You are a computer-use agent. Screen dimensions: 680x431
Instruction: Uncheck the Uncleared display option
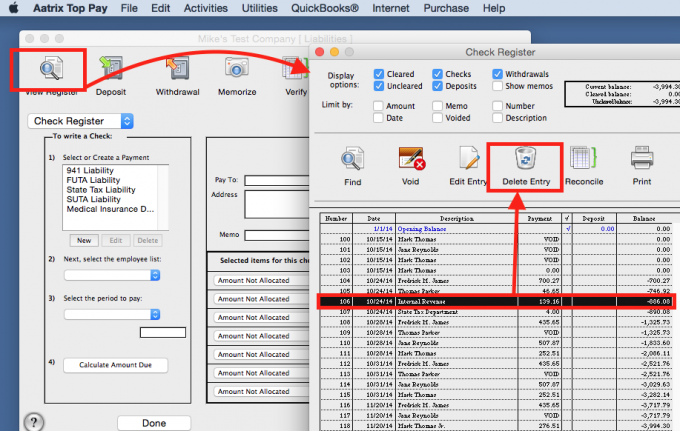[379, 86]
